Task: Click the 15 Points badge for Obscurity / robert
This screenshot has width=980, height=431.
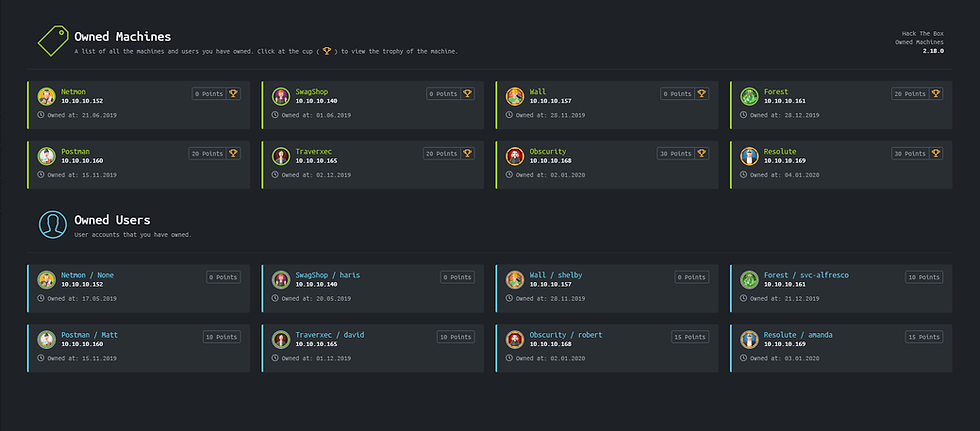Action: coord(690,337)
